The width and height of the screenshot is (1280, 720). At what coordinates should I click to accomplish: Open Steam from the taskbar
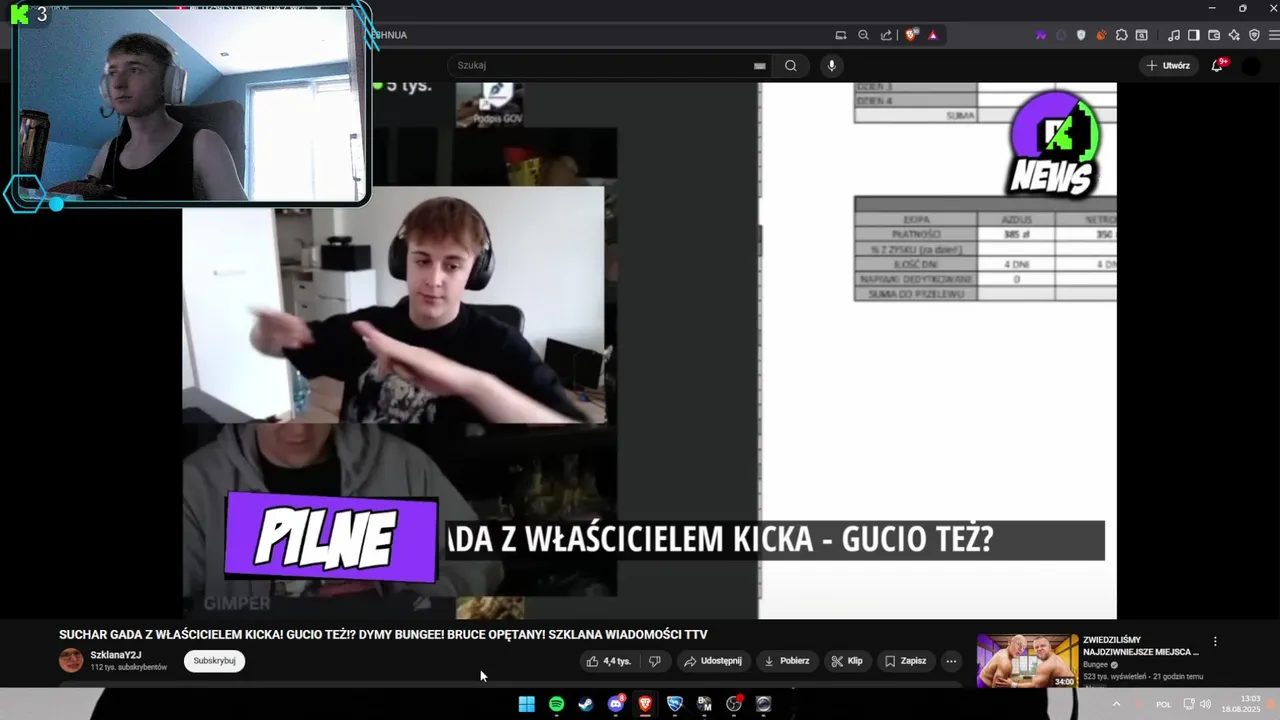[x=586, y=704]
